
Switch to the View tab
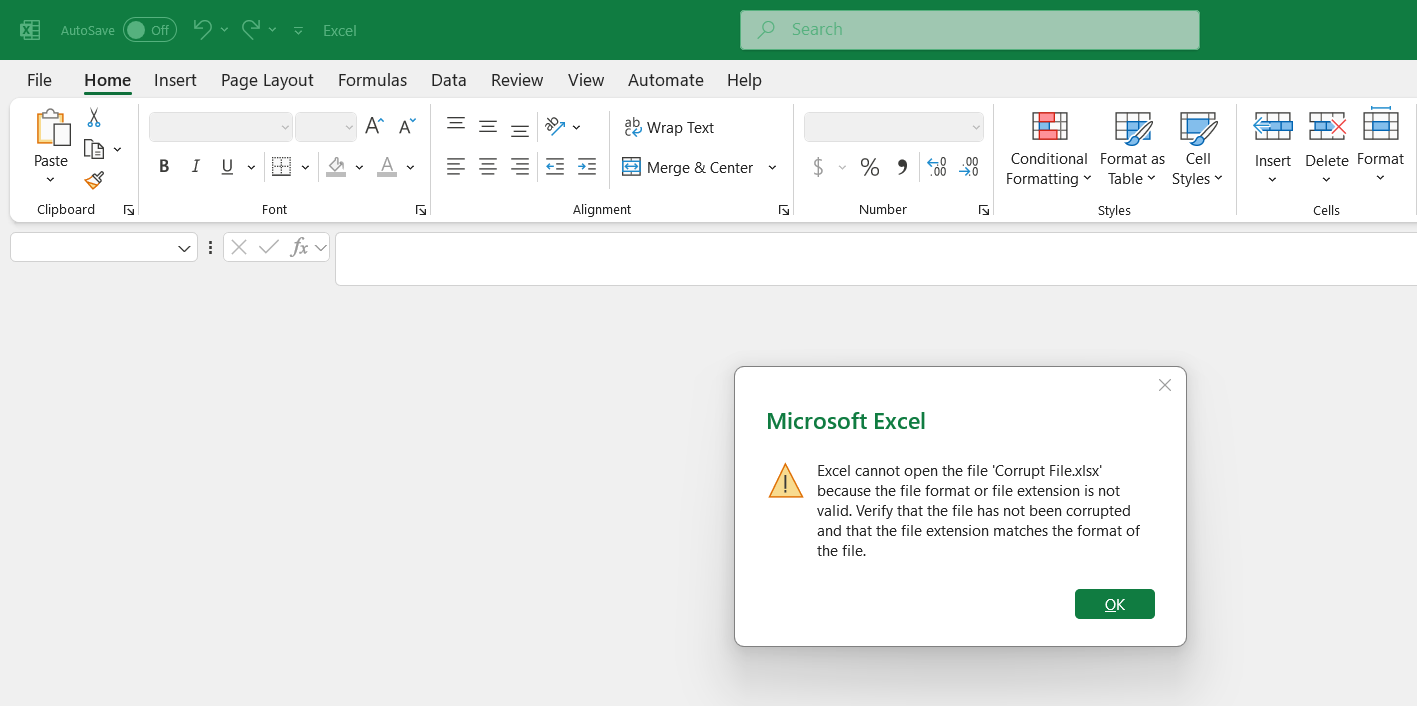(x=586, y=80)
